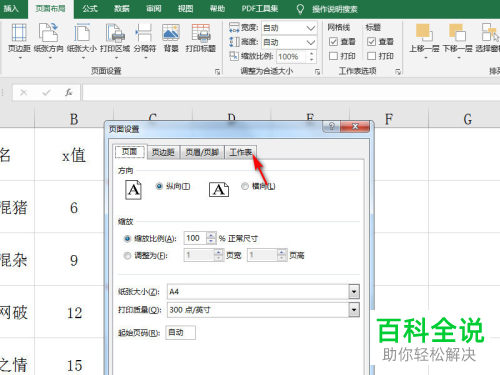Screen dimensions: 500x375
Task: Open the 纸张方向 orientation menu
Action: click(x=48, y=40)
